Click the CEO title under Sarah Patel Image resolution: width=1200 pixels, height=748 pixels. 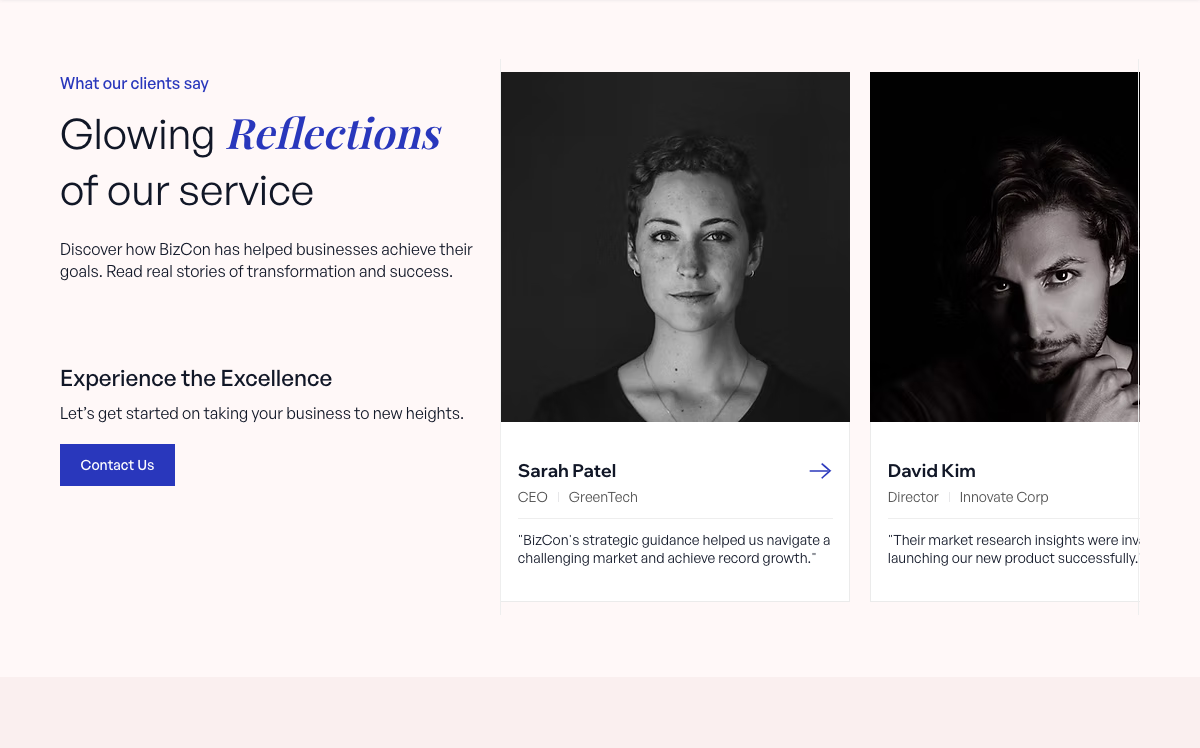click(533, 497)
